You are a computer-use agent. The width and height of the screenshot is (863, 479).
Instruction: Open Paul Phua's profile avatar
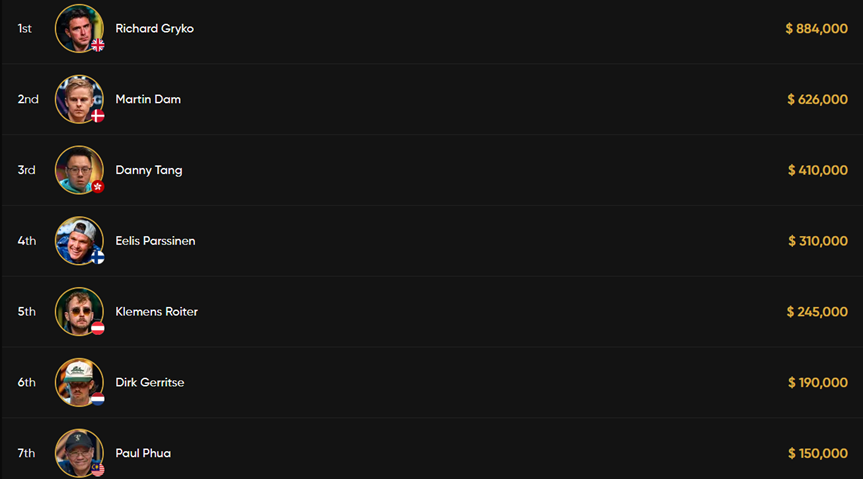pos(79,453)
